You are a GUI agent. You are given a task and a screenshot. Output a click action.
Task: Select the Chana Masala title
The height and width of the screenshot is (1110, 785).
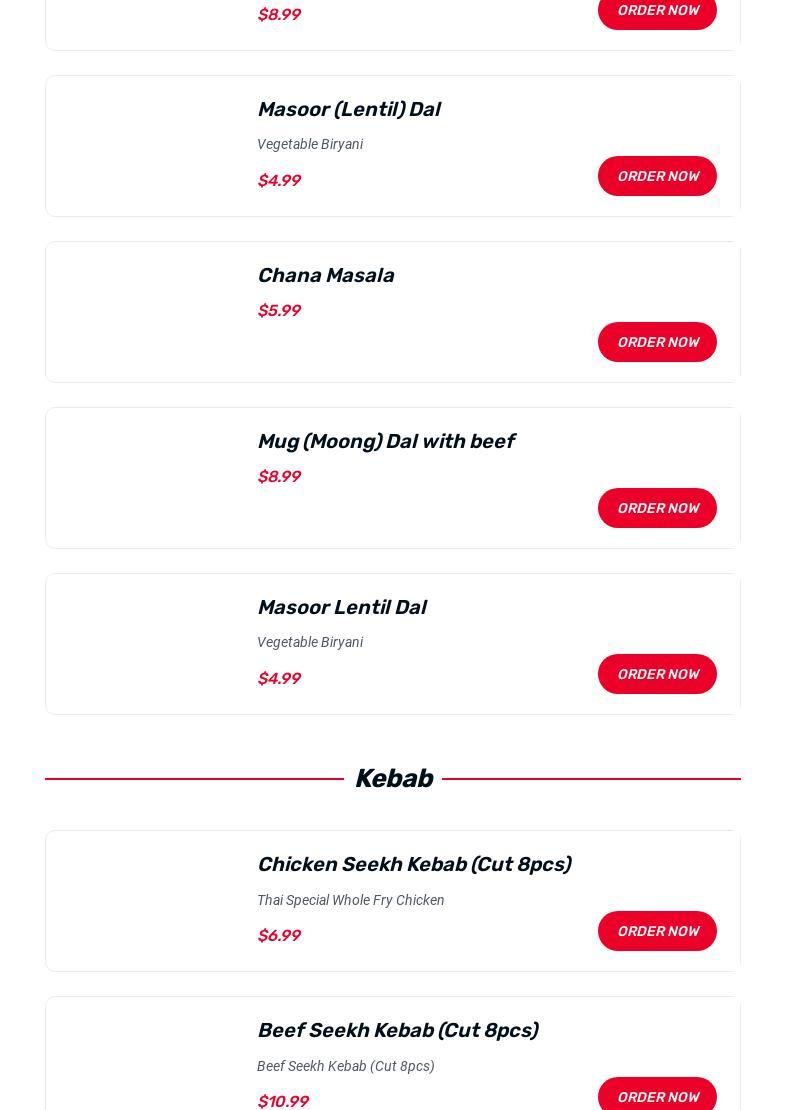pyautogui.click(x=325, y=275)
